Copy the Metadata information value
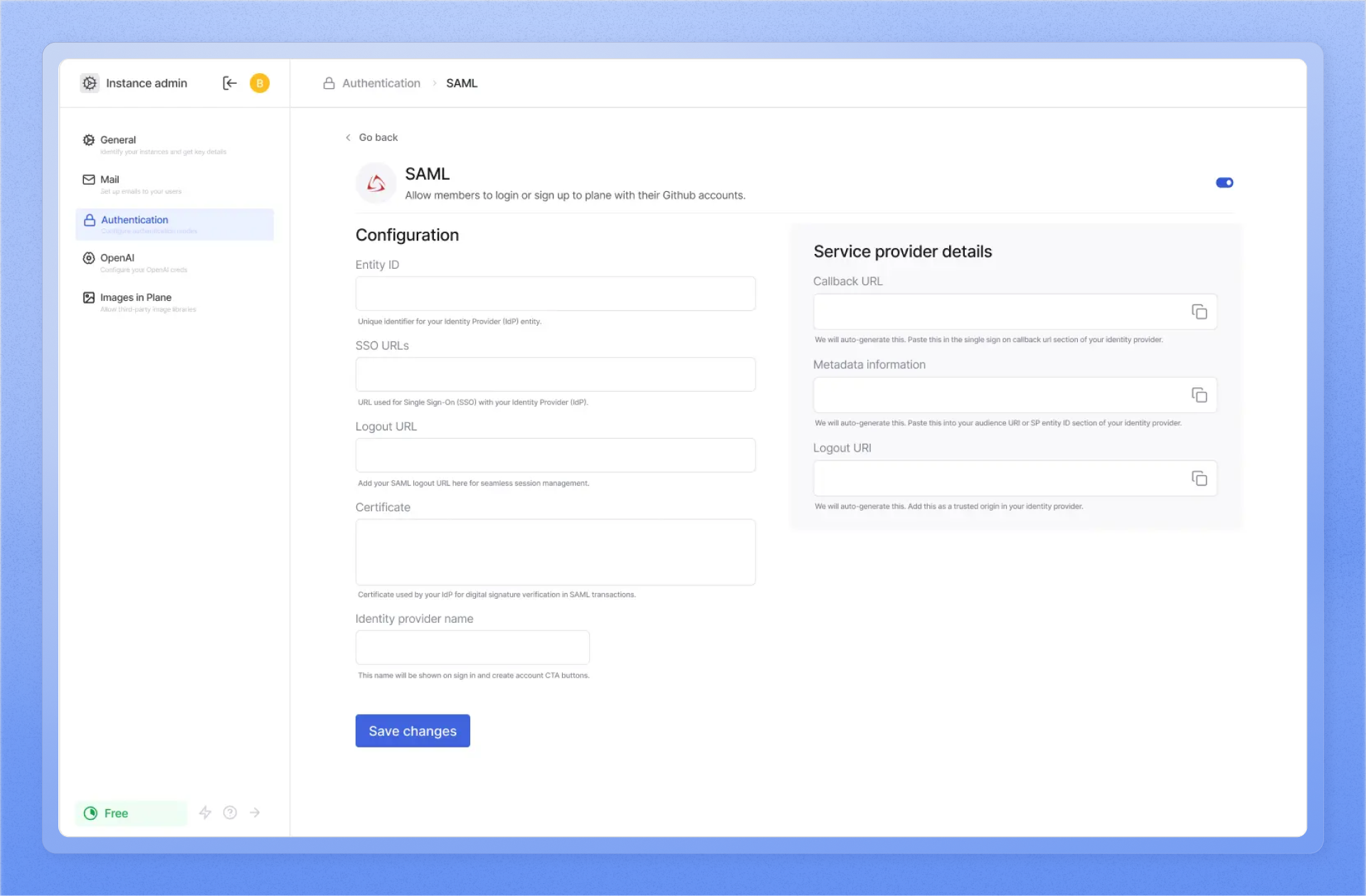Viewport: 1366px width, 896px height. pos(1199,395)
